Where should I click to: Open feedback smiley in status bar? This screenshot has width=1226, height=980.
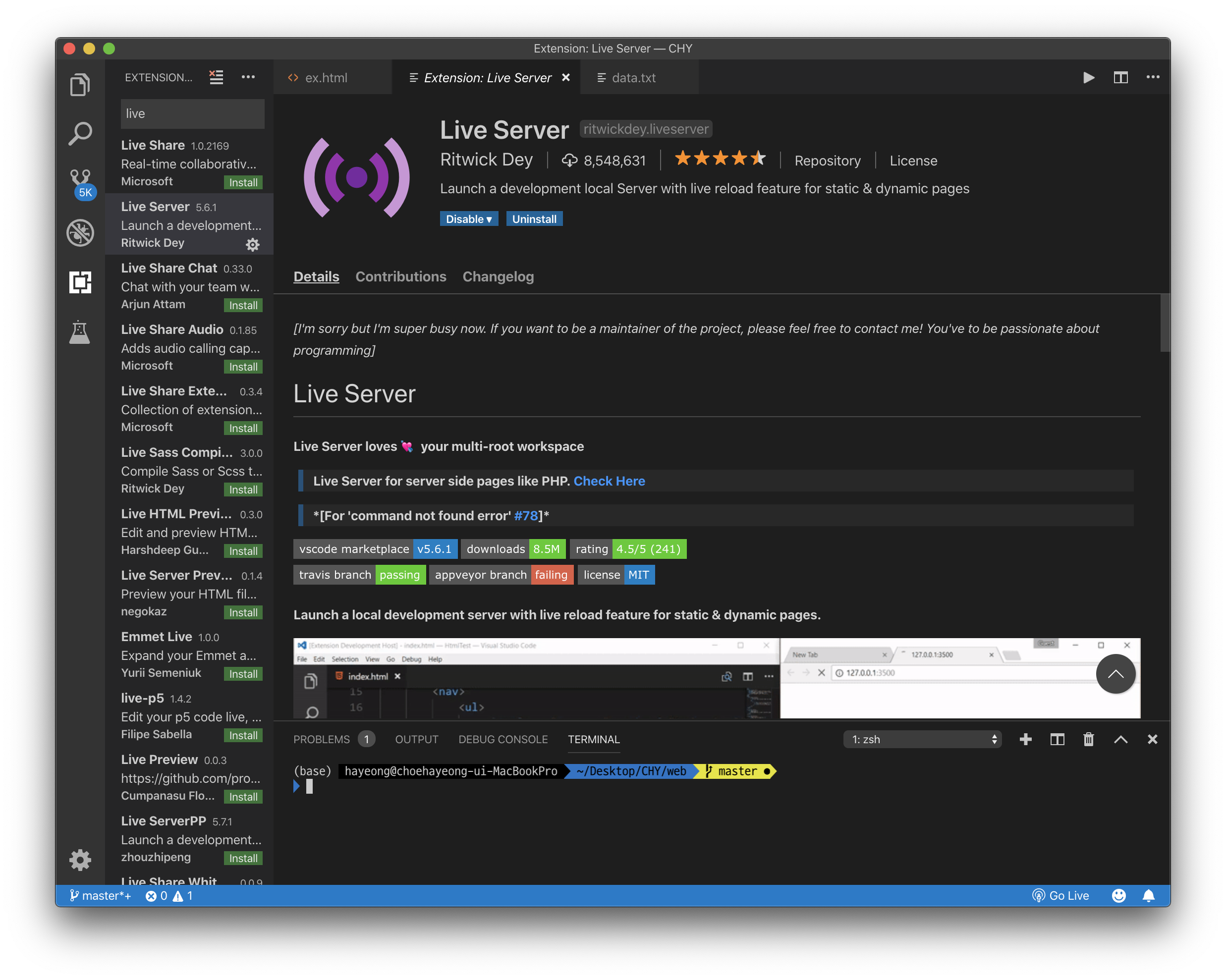1118,895
